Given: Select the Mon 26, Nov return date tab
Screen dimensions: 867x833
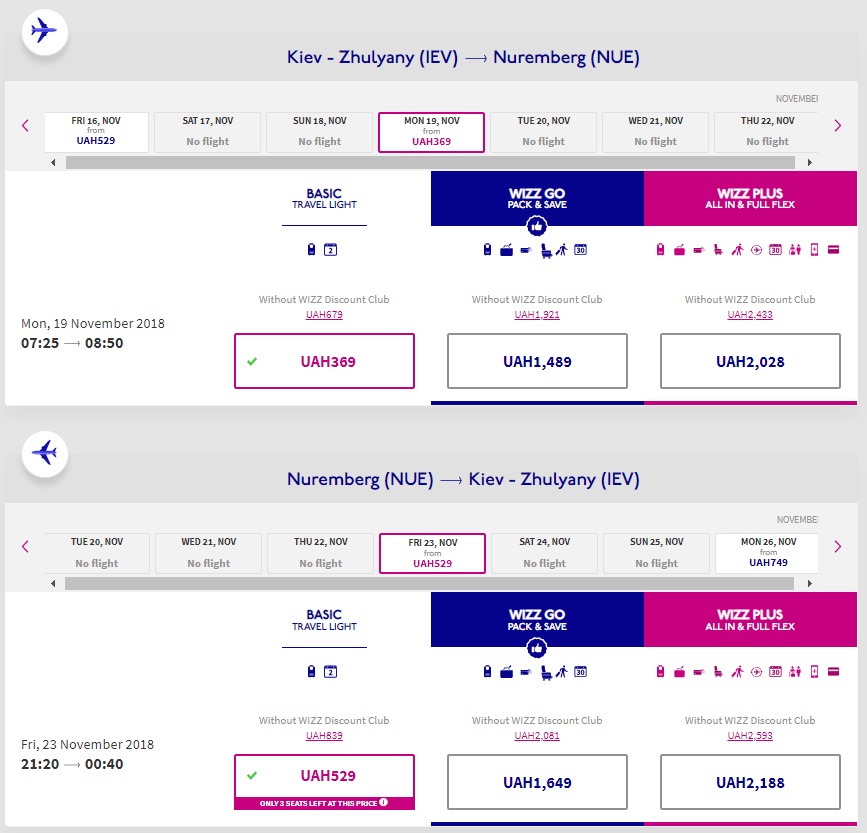Looking at the screenshot, I should tap(768, 552).
